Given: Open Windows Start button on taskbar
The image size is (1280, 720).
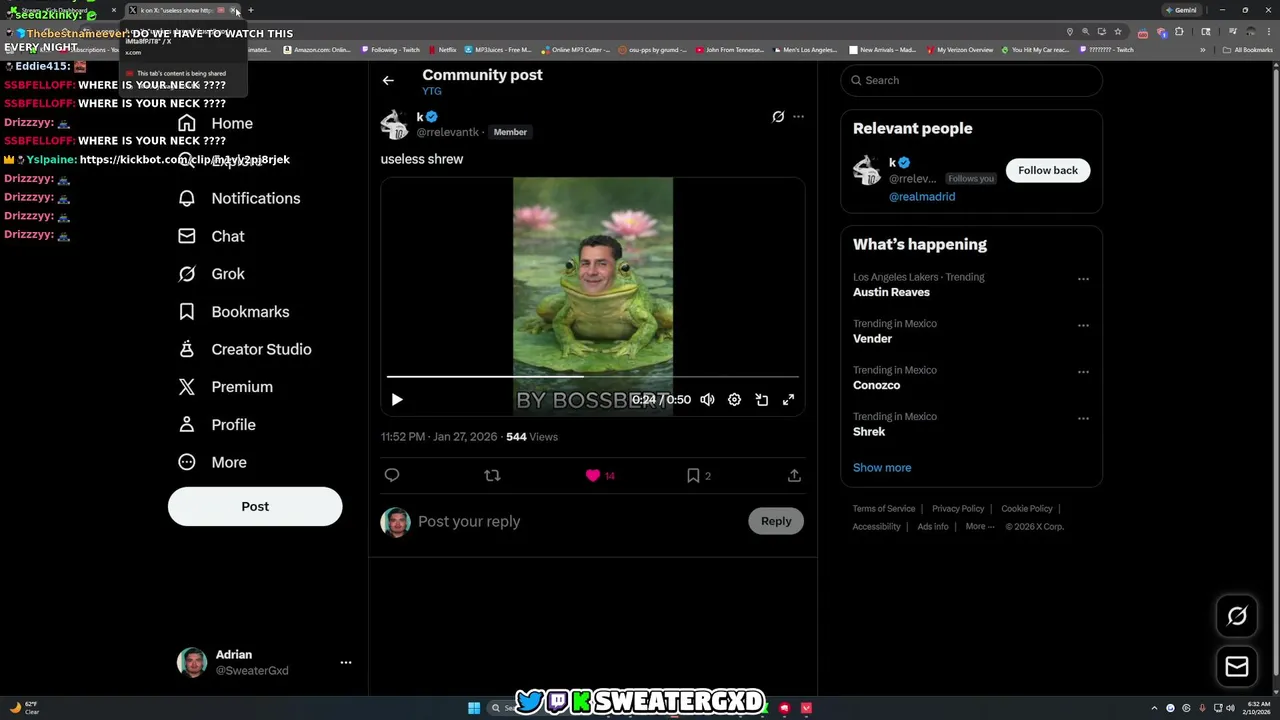Looking at the screenshot, I should click(x=474, y=708).
